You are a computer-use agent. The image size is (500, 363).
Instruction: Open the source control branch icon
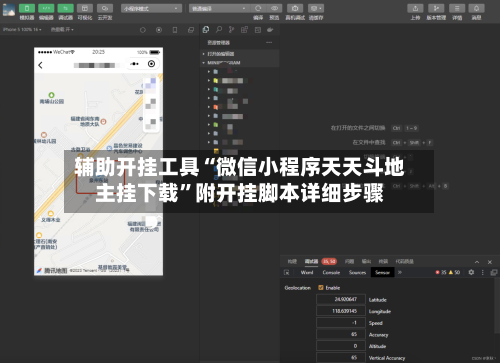(231, 30)
